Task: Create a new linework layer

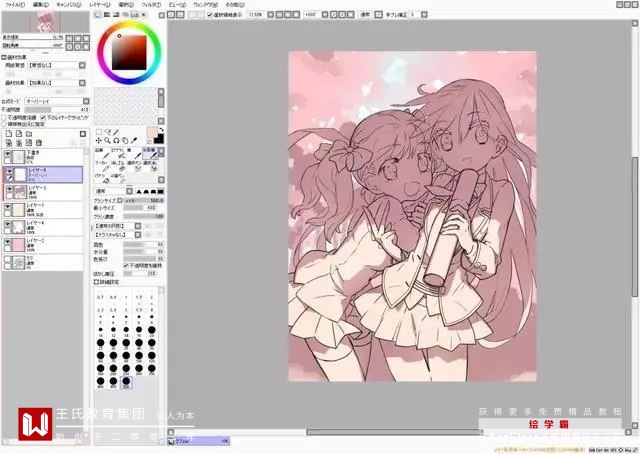Action: coord(19,134)
